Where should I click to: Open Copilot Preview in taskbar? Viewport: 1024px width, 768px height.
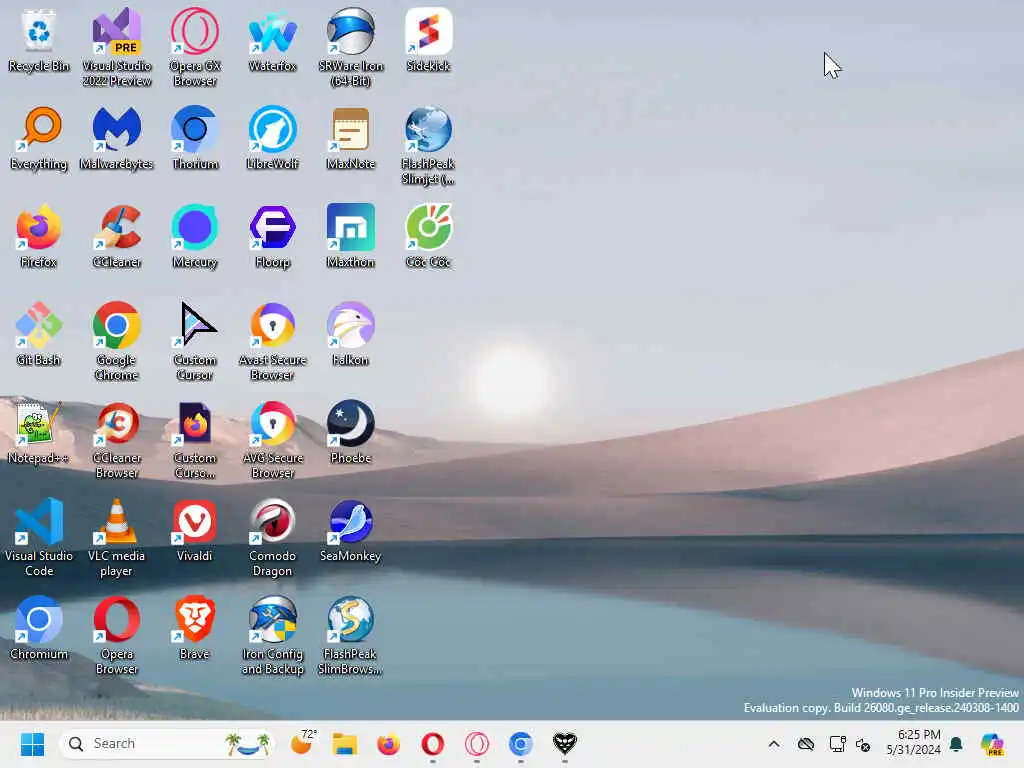coord(992,744)
